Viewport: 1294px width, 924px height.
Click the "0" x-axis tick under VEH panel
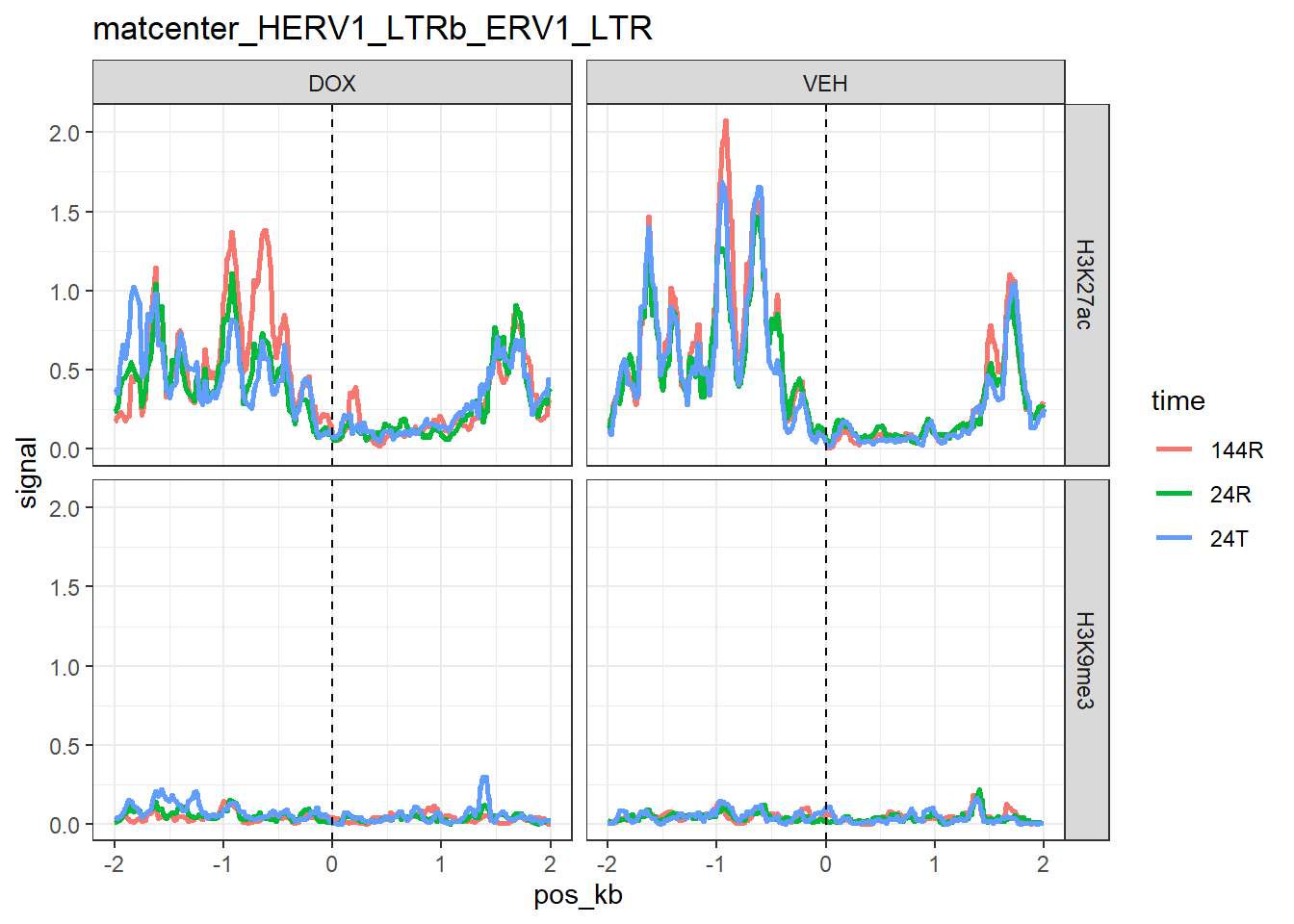pyautogui.click(x=825, y=864)
